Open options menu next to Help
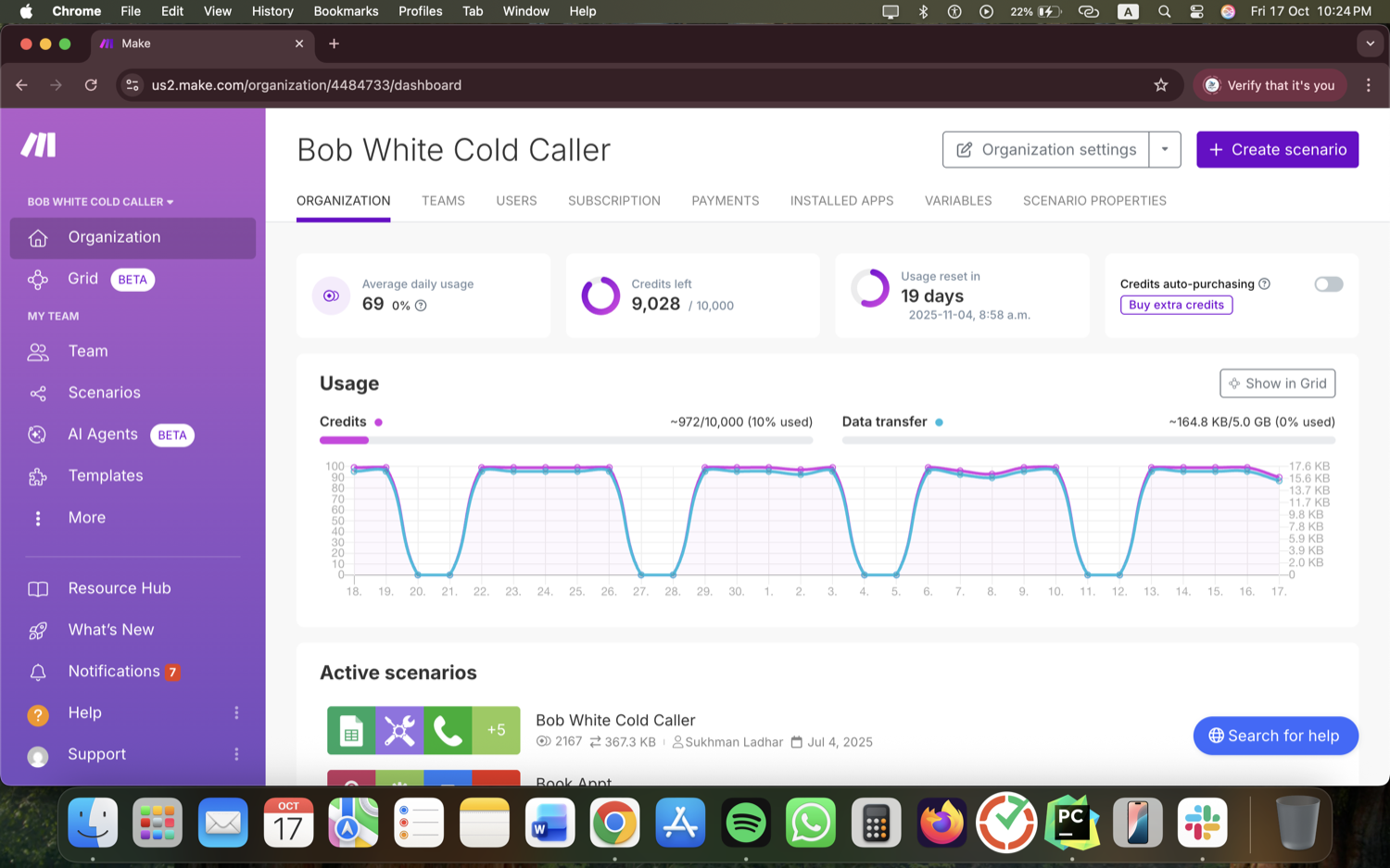1390x868 pixels. pos(236,712)
